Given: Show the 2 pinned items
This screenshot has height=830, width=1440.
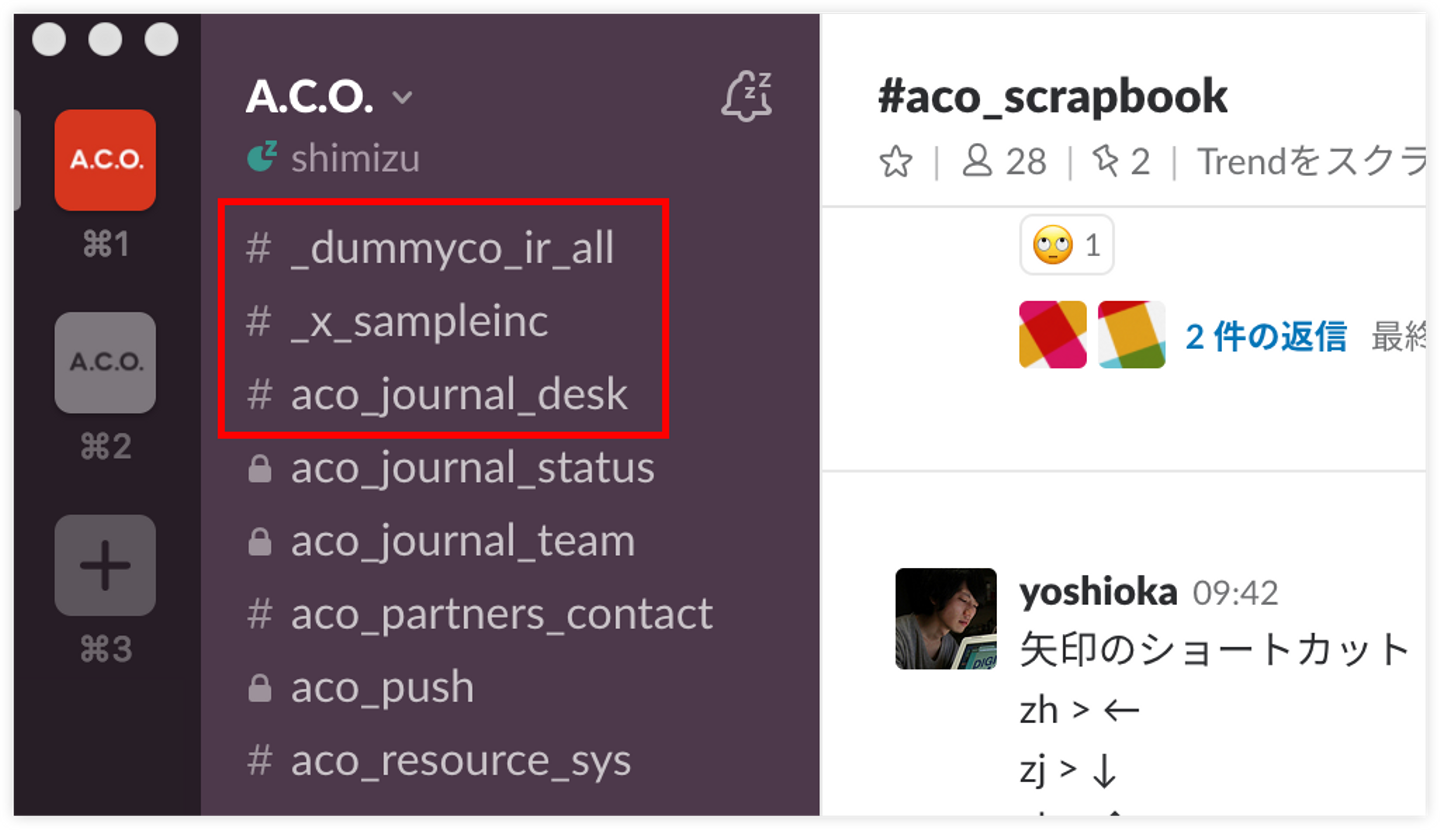Looking at the screenshot, I should 1122,162.
